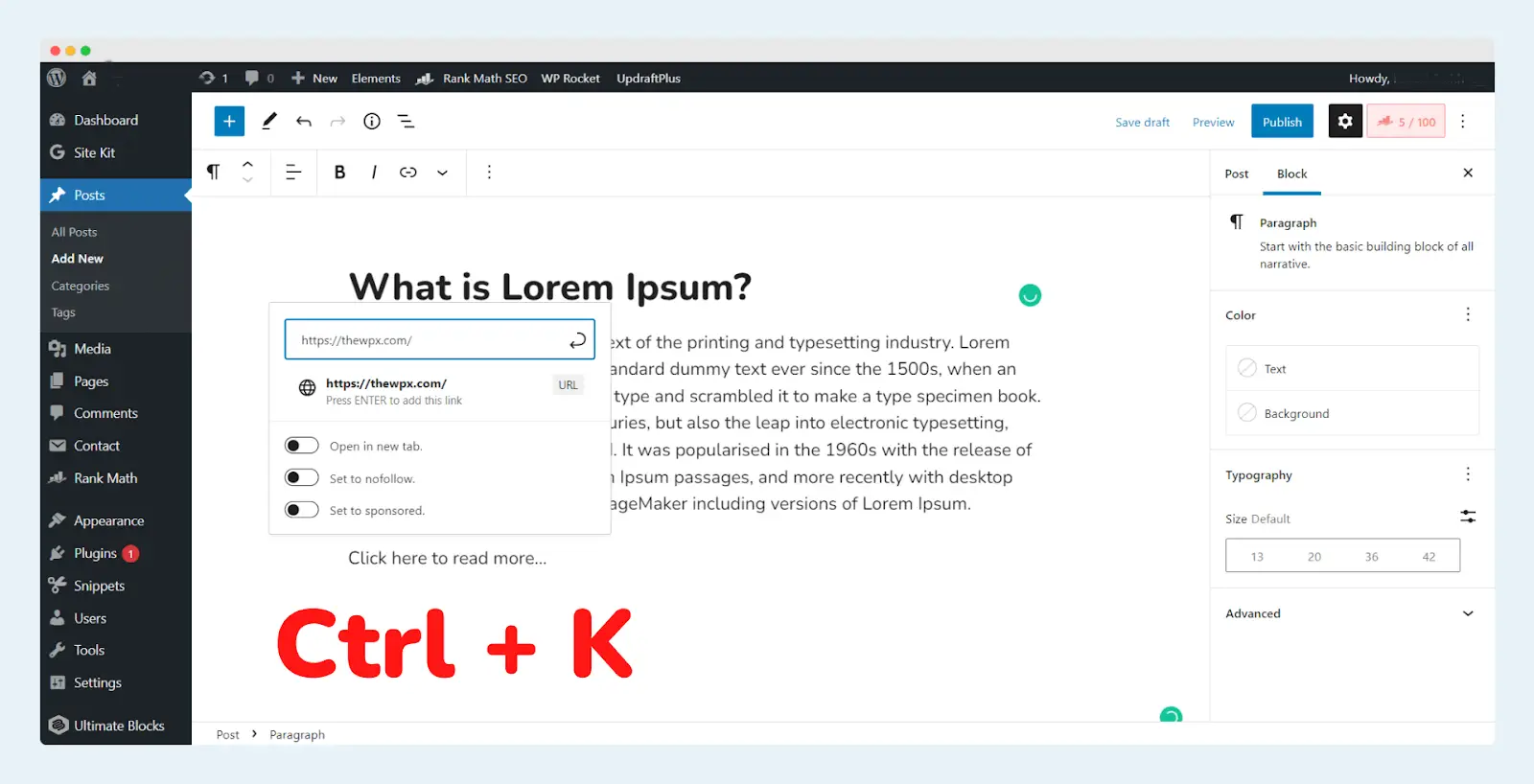The height and width of the screenshot is (784, 1534).
Task: Open UpdraftPlus admin bar menu
Action: [x=649, y=78]
